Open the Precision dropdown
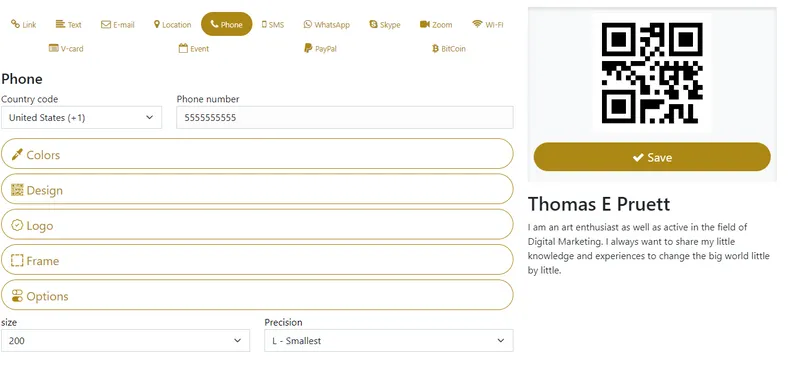800x389 pixels. pyautogui.click(x=389, y=341)
